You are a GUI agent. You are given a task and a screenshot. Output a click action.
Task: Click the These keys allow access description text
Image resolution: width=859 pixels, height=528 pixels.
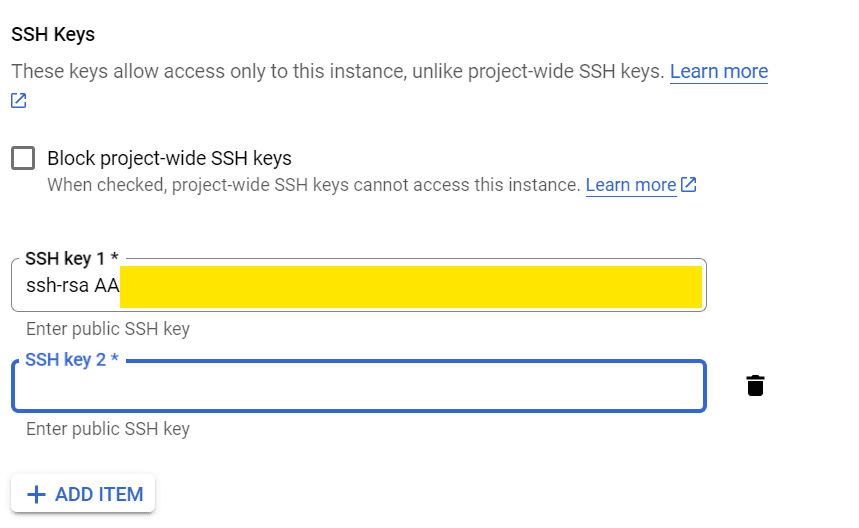click(338, 71)
